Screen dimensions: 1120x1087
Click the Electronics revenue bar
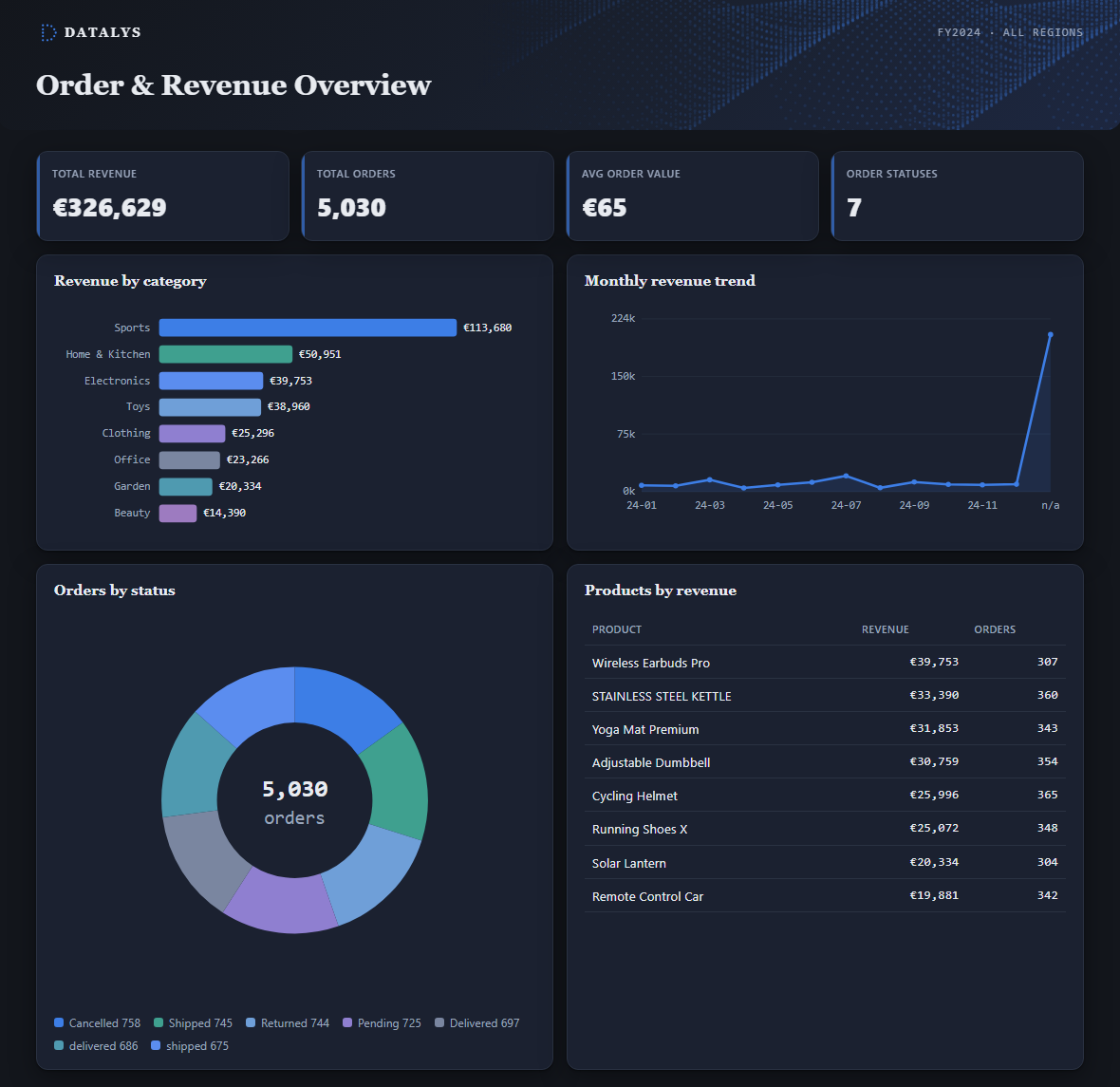point(211,380)
